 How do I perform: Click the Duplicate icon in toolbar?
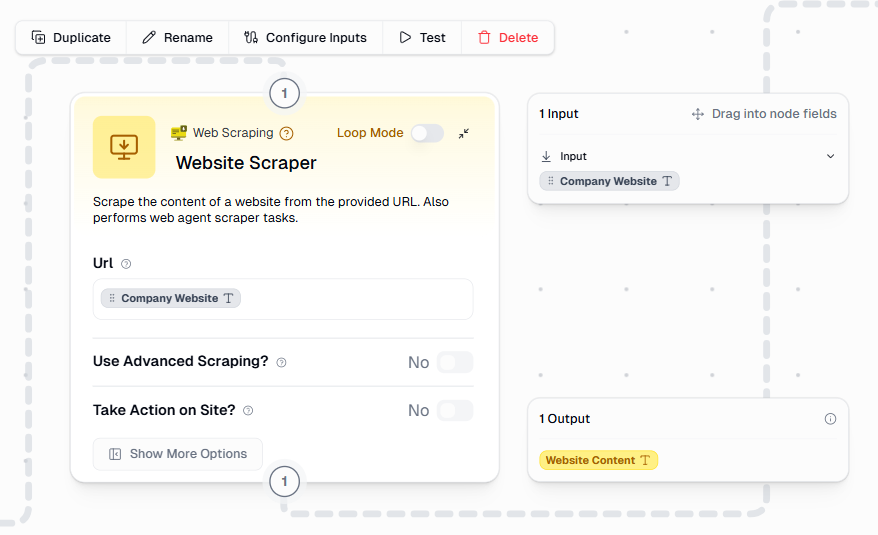point(38,38)
